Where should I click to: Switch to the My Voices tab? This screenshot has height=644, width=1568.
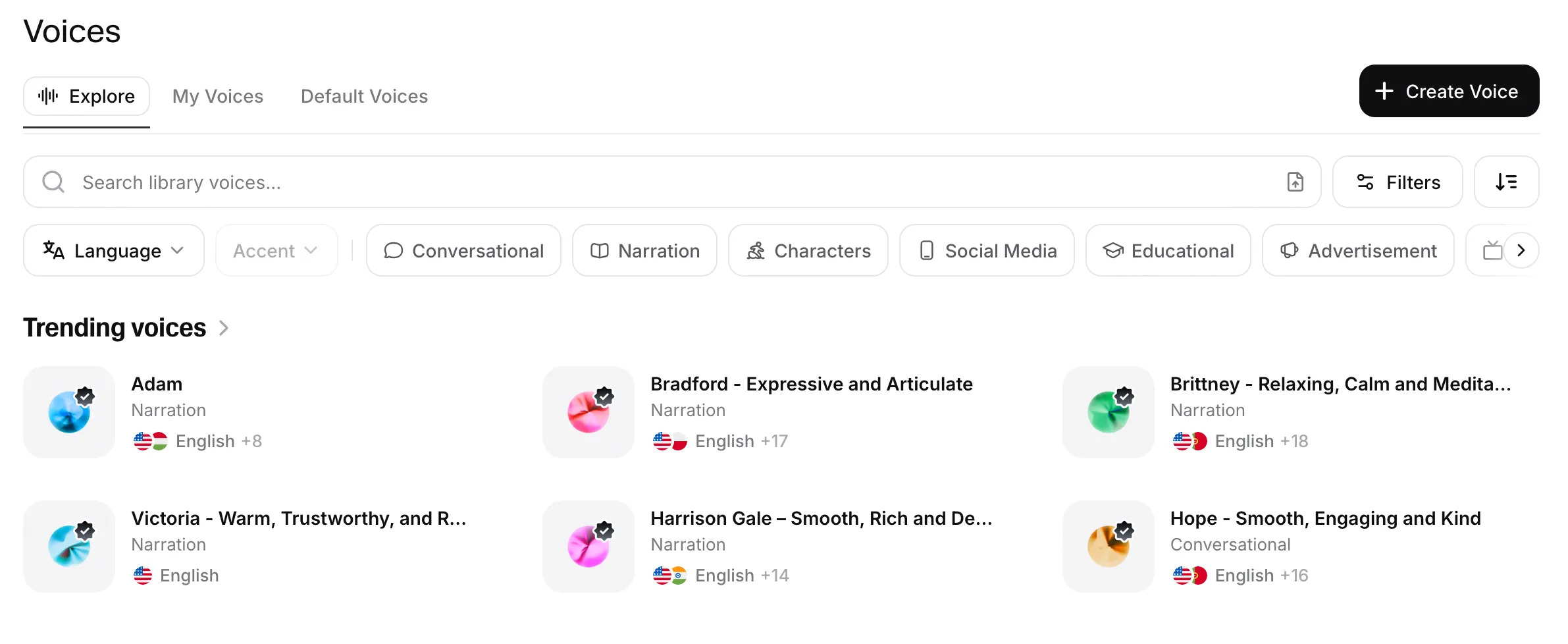click(218, 96)
